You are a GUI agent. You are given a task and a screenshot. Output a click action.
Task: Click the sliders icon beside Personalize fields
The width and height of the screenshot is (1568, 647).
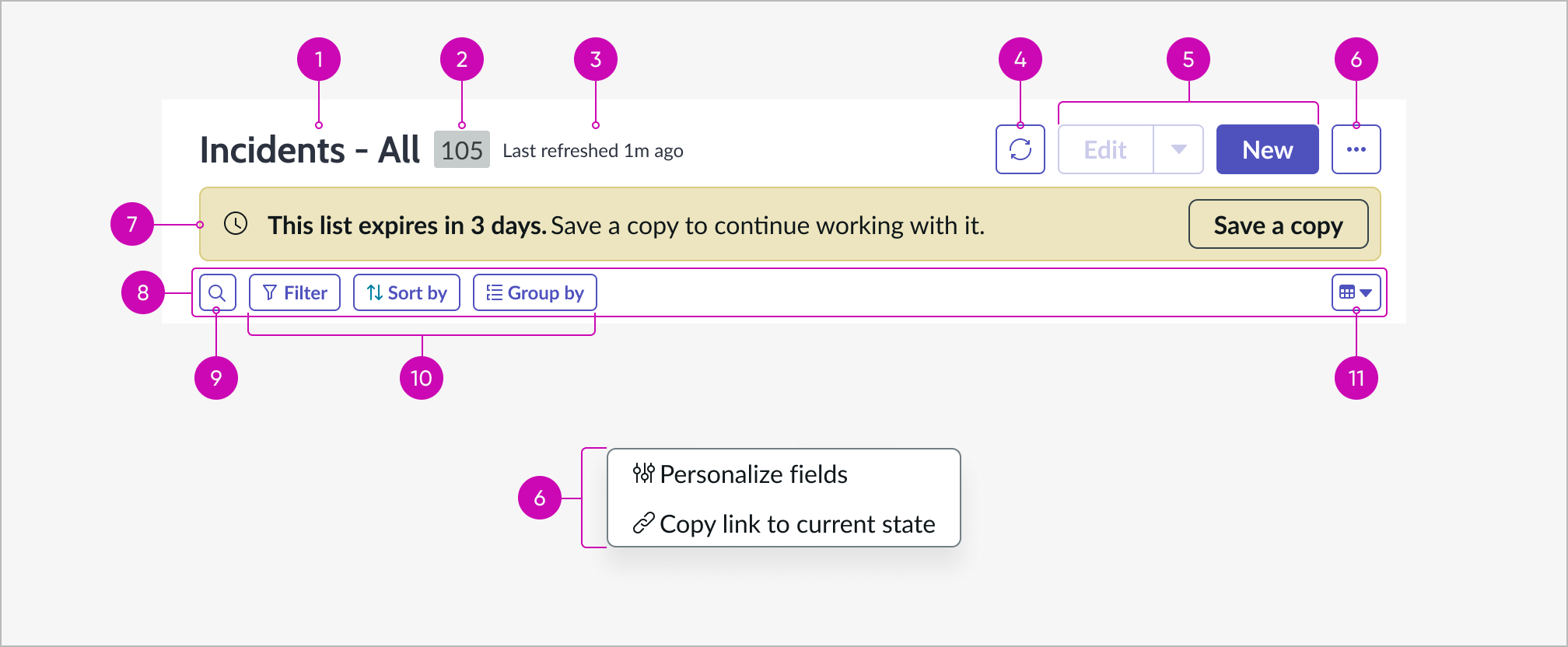[643, 474]
